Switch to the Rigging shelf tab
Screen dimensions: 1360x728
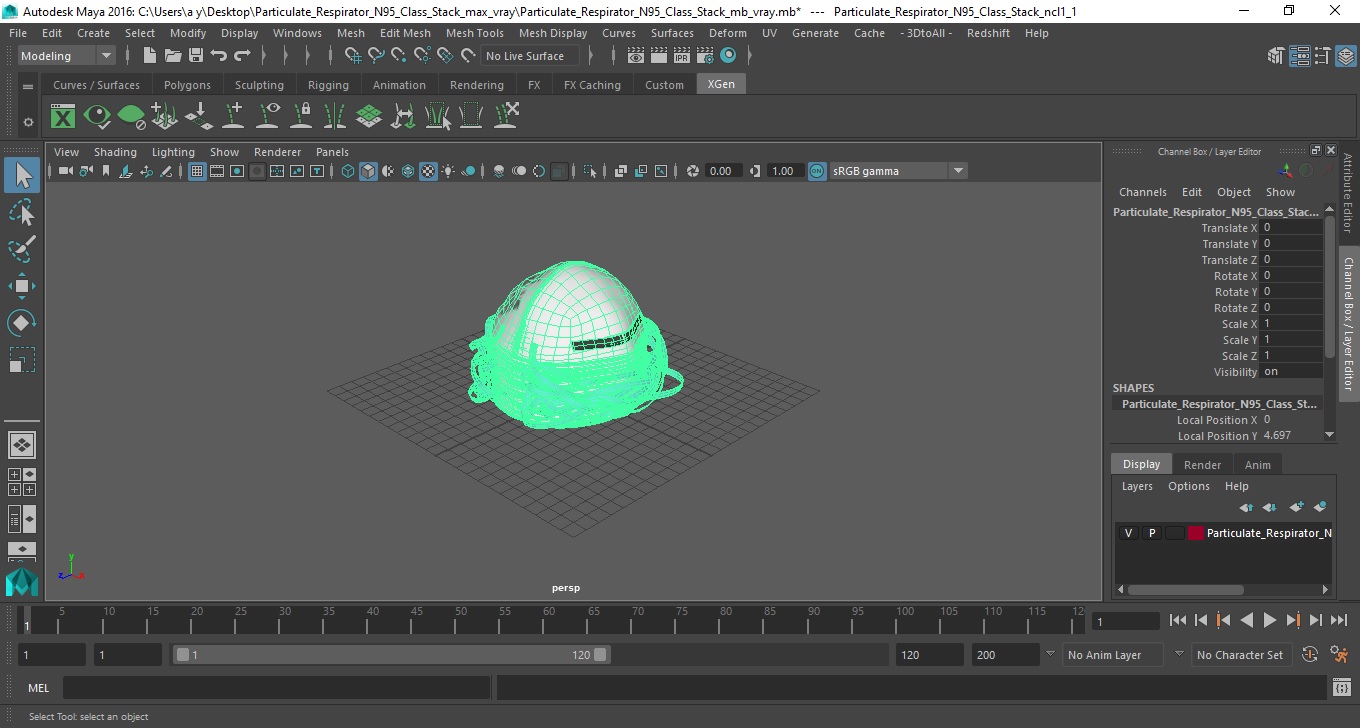(x=328, y=85)
